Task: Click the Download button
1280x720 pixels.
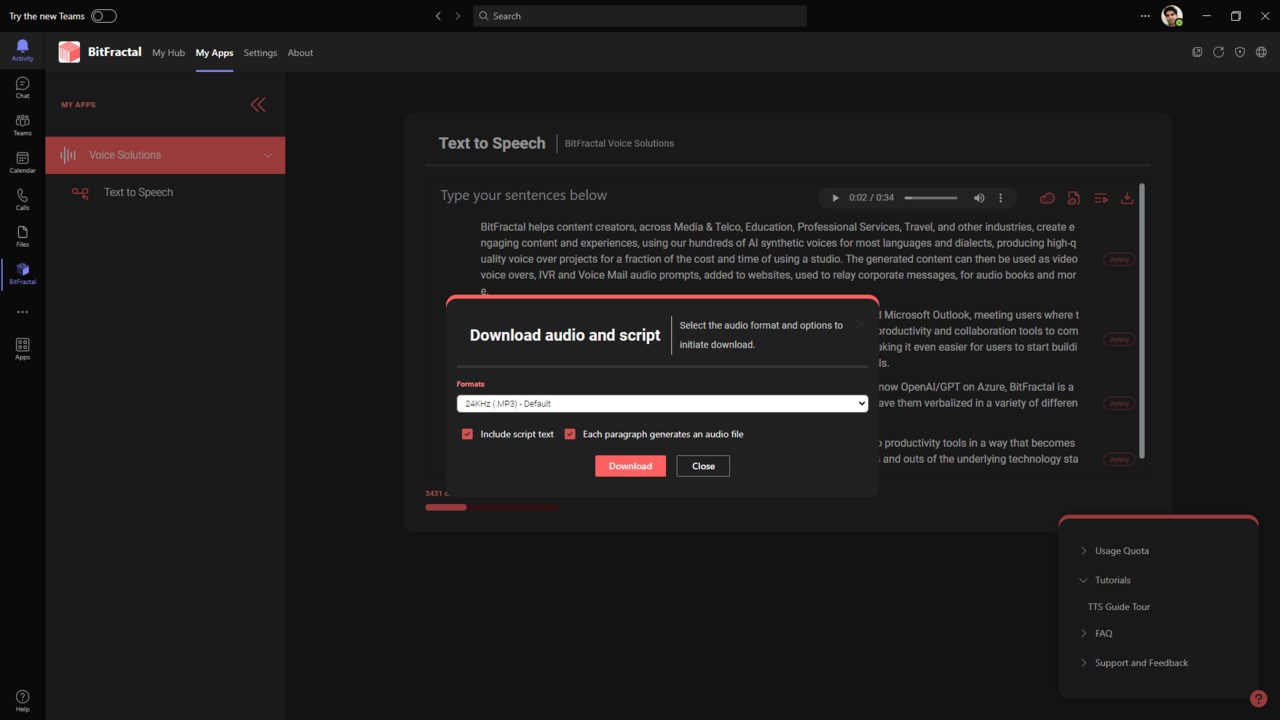Action: [630, 466]
